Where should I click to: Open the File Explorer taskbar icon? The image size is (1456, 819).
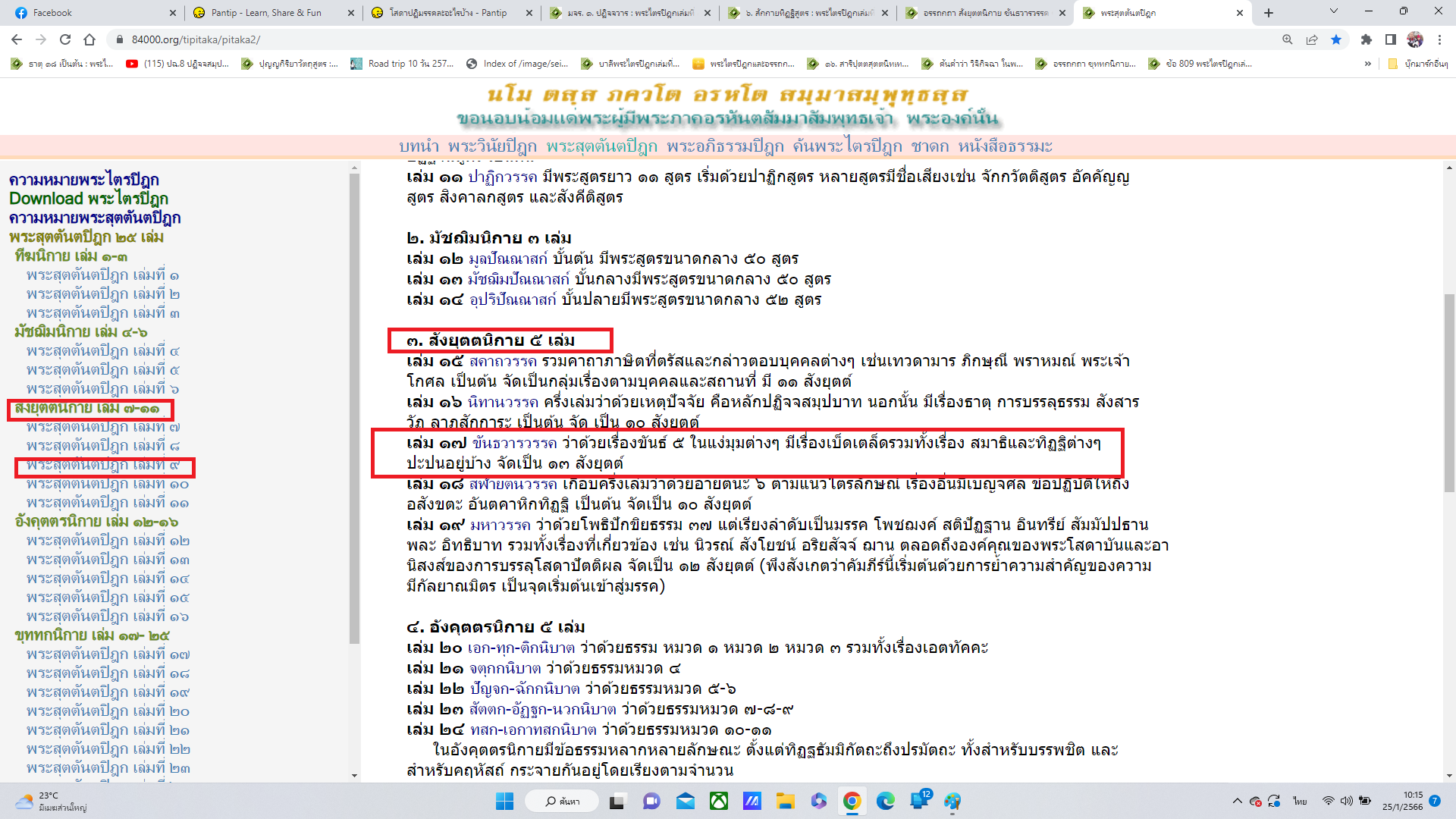785,801
